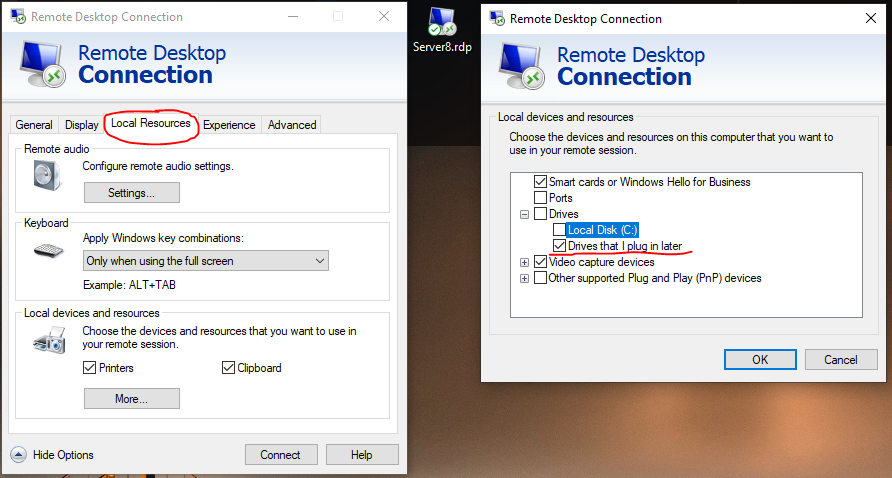This screenshot has width=892, height=478.
Task: Click the monitor logo in right dialog banner
Action: 522,66
